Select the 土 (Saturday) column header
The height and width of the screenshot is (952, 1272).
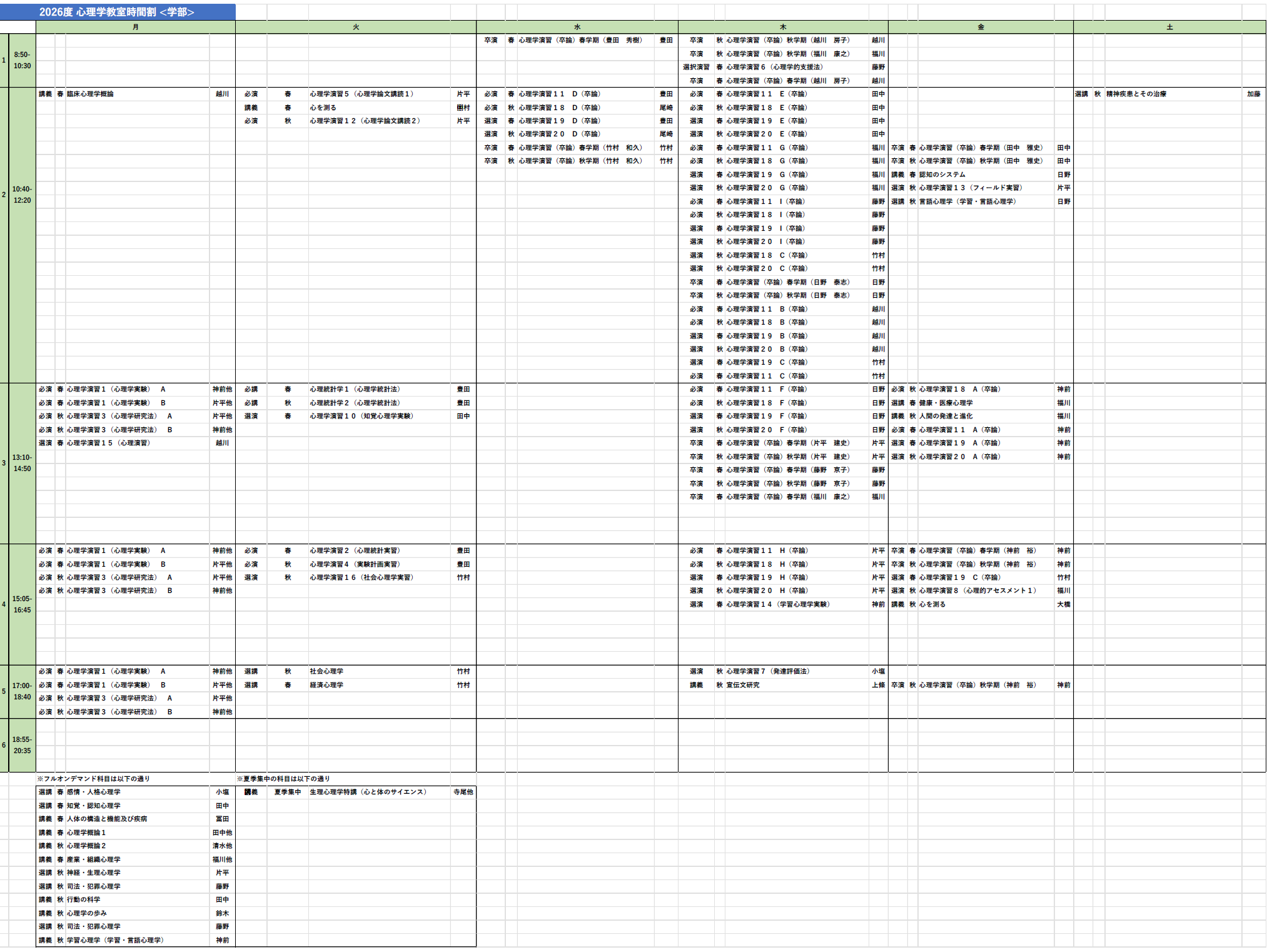1169,27
